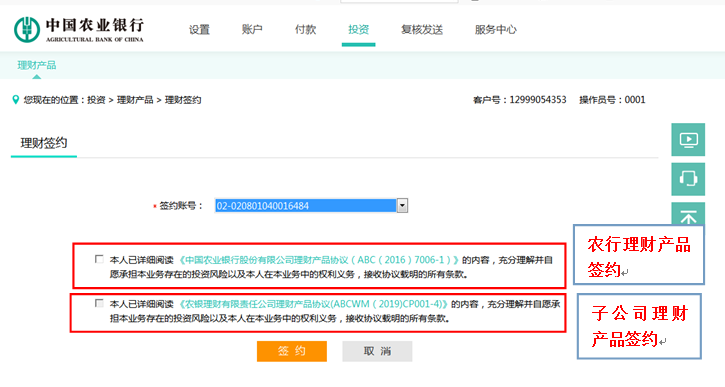This screenshot has width=725, height=387.
Task: Click the 签约账号 field label
Action: coord(181,206)
